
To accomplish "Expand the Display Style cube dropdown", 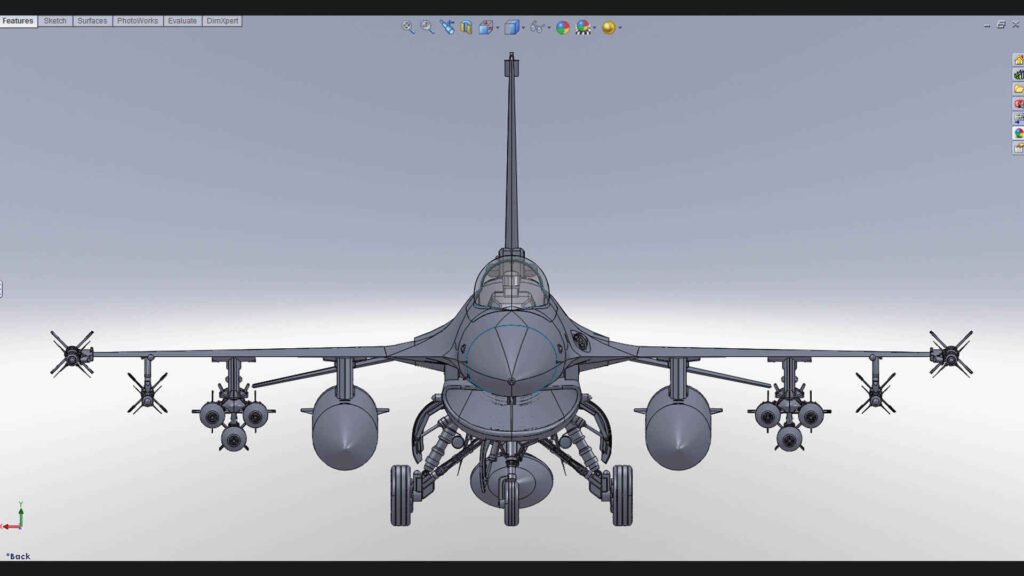I will (x=525, y=28).
